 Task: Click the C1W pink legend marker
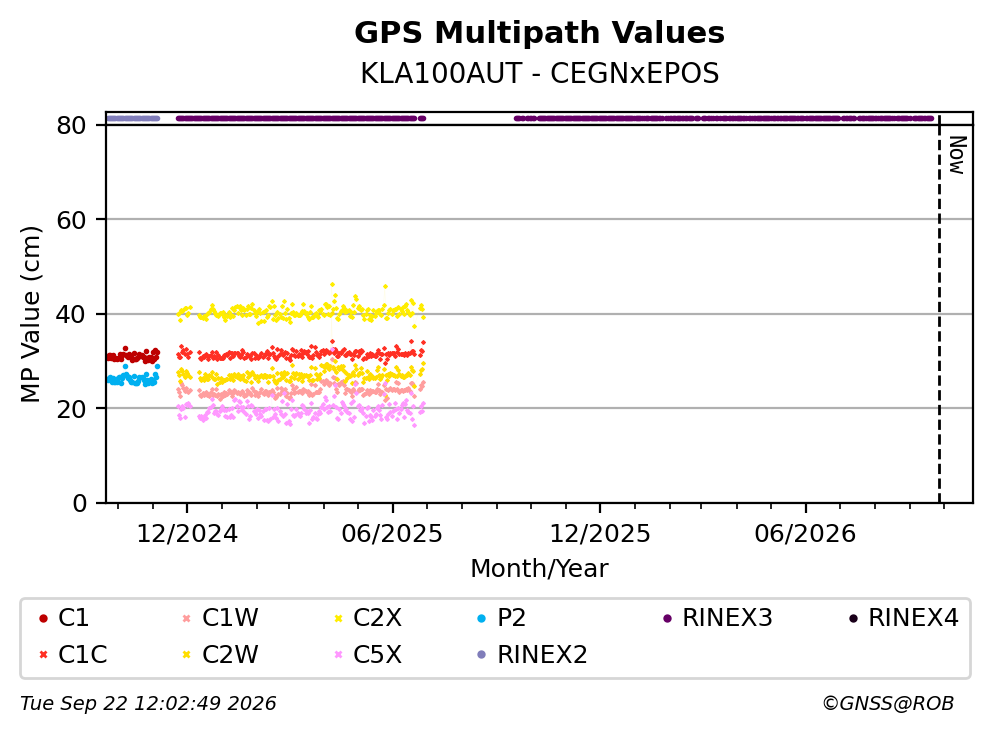(186, 618)
